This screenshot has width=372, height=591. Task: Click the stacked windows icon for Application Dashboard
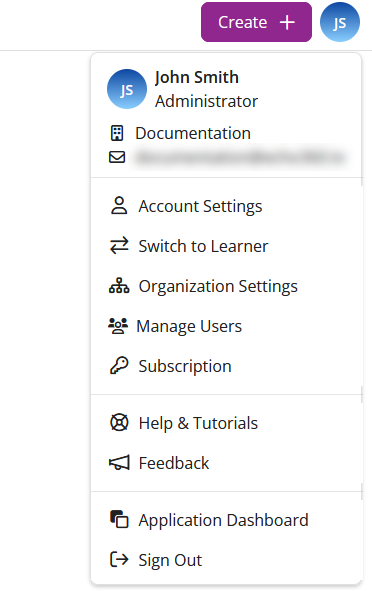(119, 519)
